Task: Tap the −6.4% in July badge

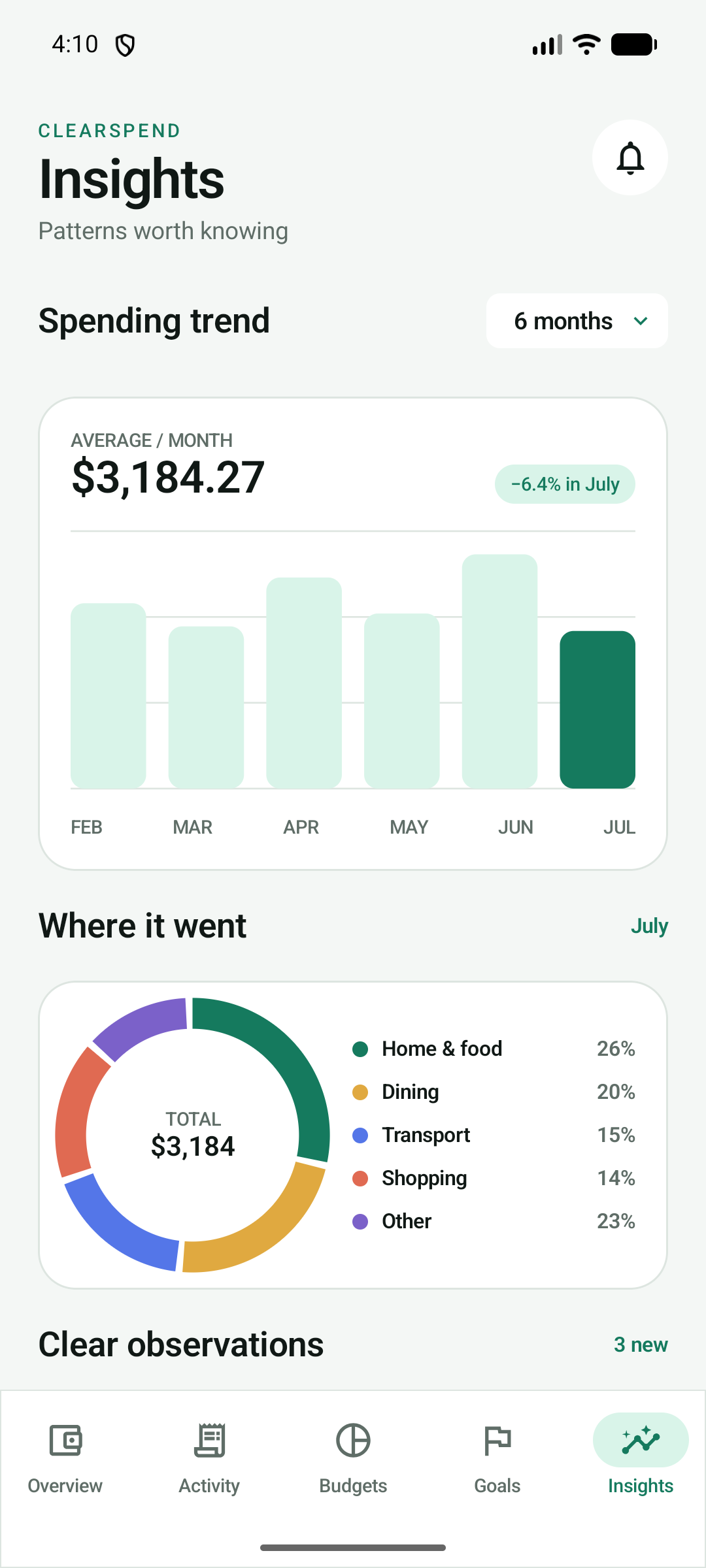Action: point(565,484)
